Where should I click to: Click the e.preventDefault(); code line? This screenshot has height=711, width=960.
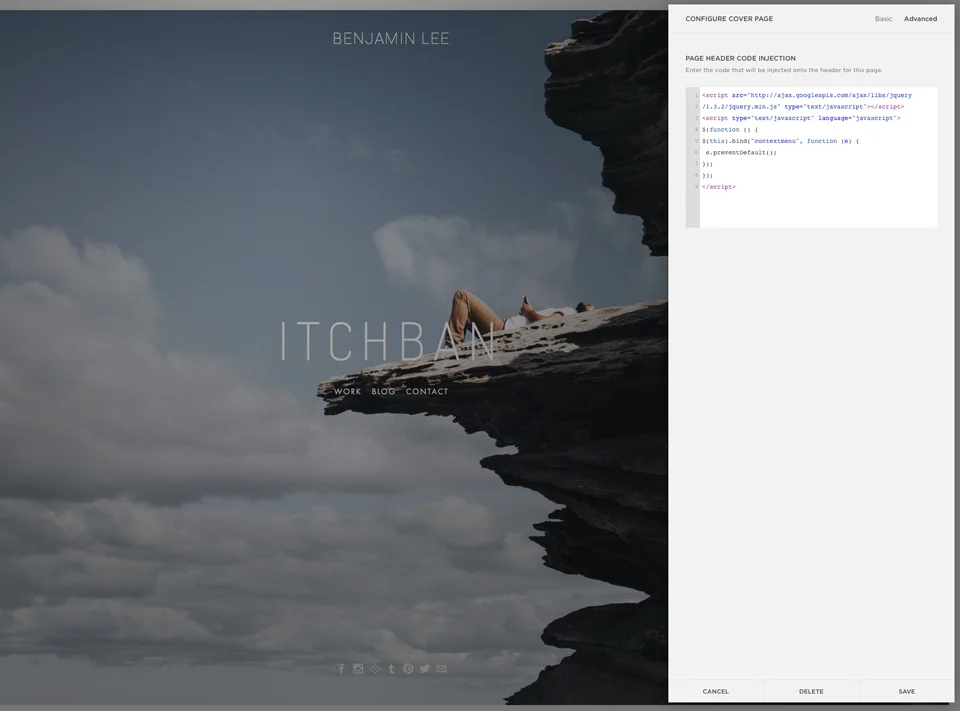point(741,152)
